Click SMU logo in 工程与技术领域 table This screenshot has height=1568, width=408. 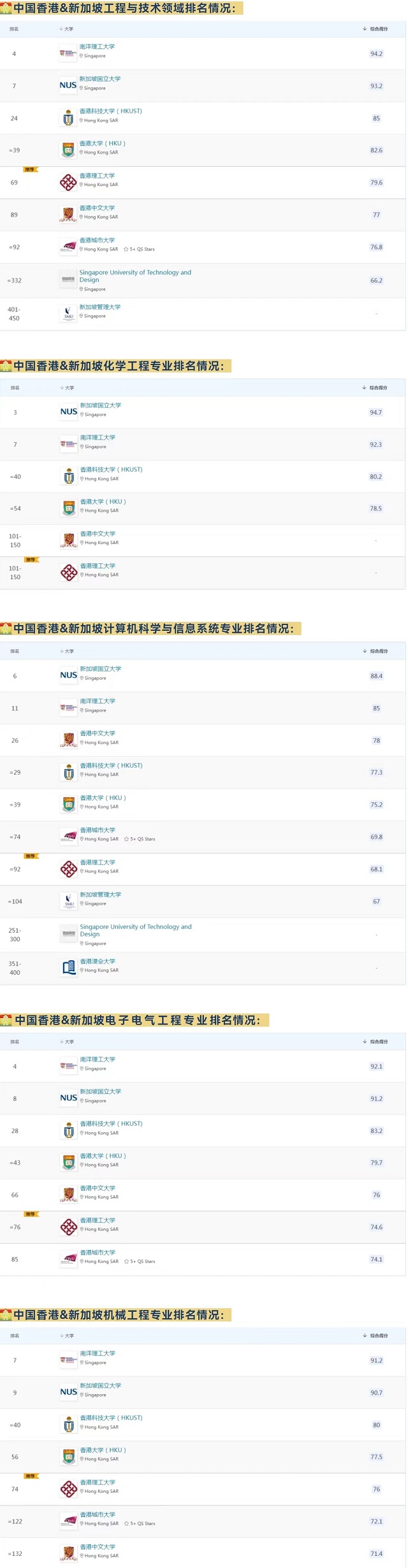68,313
